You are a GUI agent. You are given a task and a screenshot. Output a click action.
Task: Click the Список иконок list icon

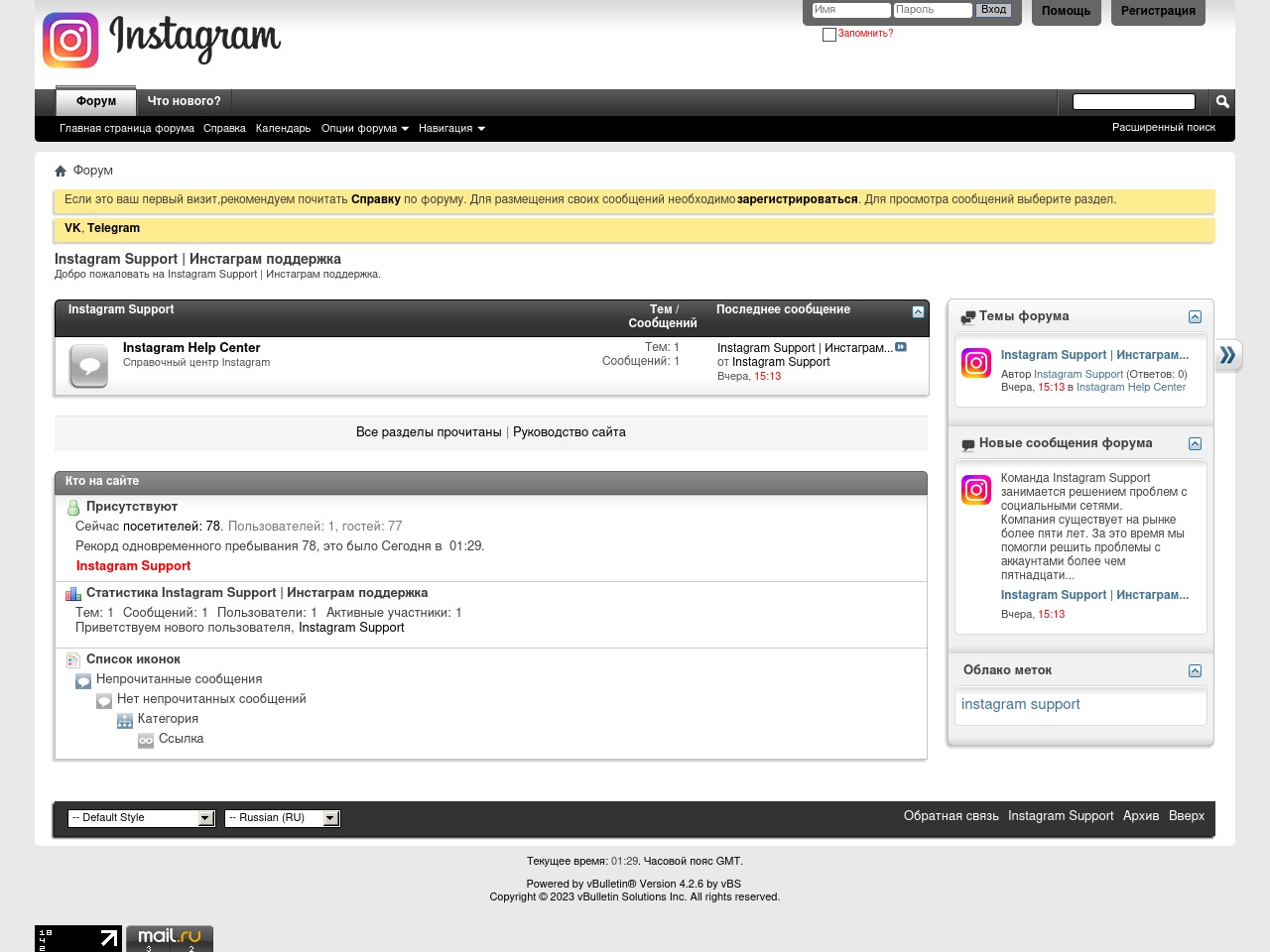click(x=73, y=660)
